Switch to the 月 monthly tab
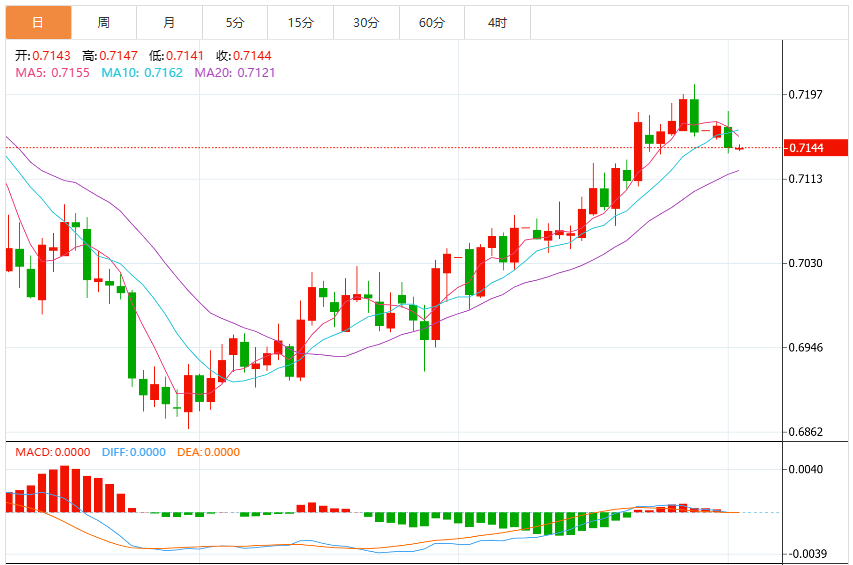The width and height of the screenshot is (853, 565). click(x=169, y=22)
